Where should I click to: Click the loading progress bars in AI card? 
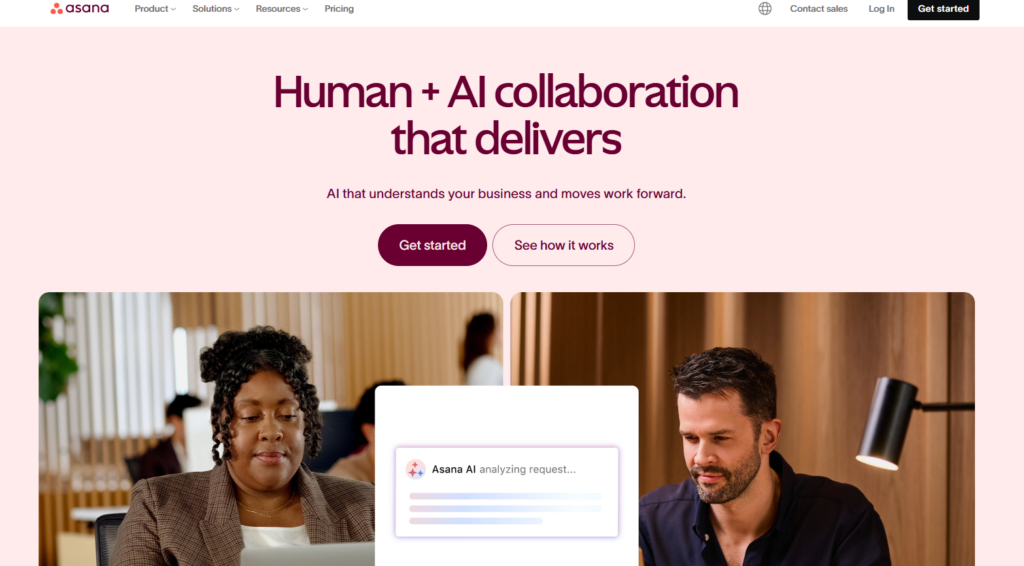tap(505, 509)
